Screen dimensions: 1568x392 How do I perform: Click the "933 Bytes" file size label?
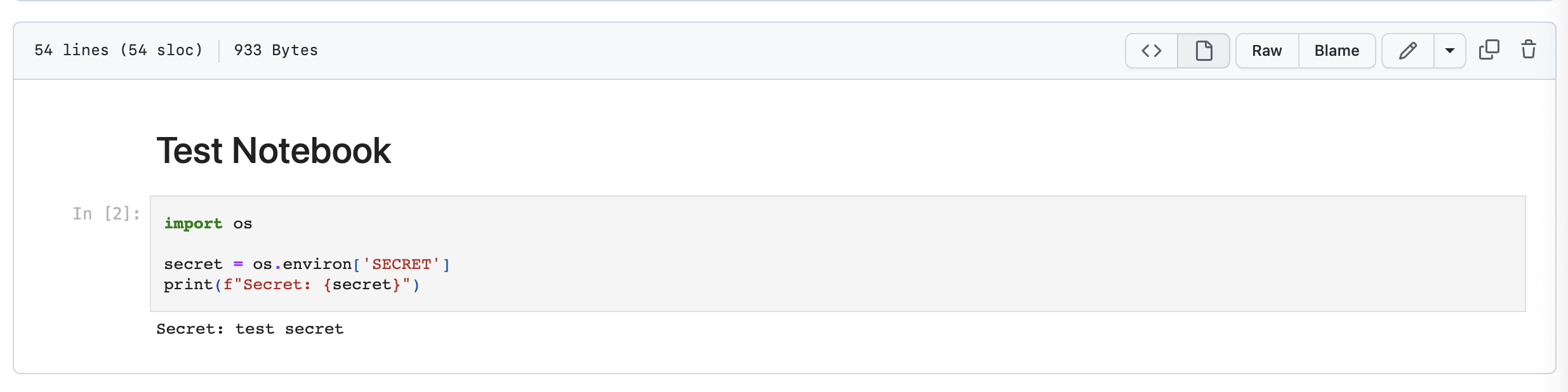(x=276, y=50)
